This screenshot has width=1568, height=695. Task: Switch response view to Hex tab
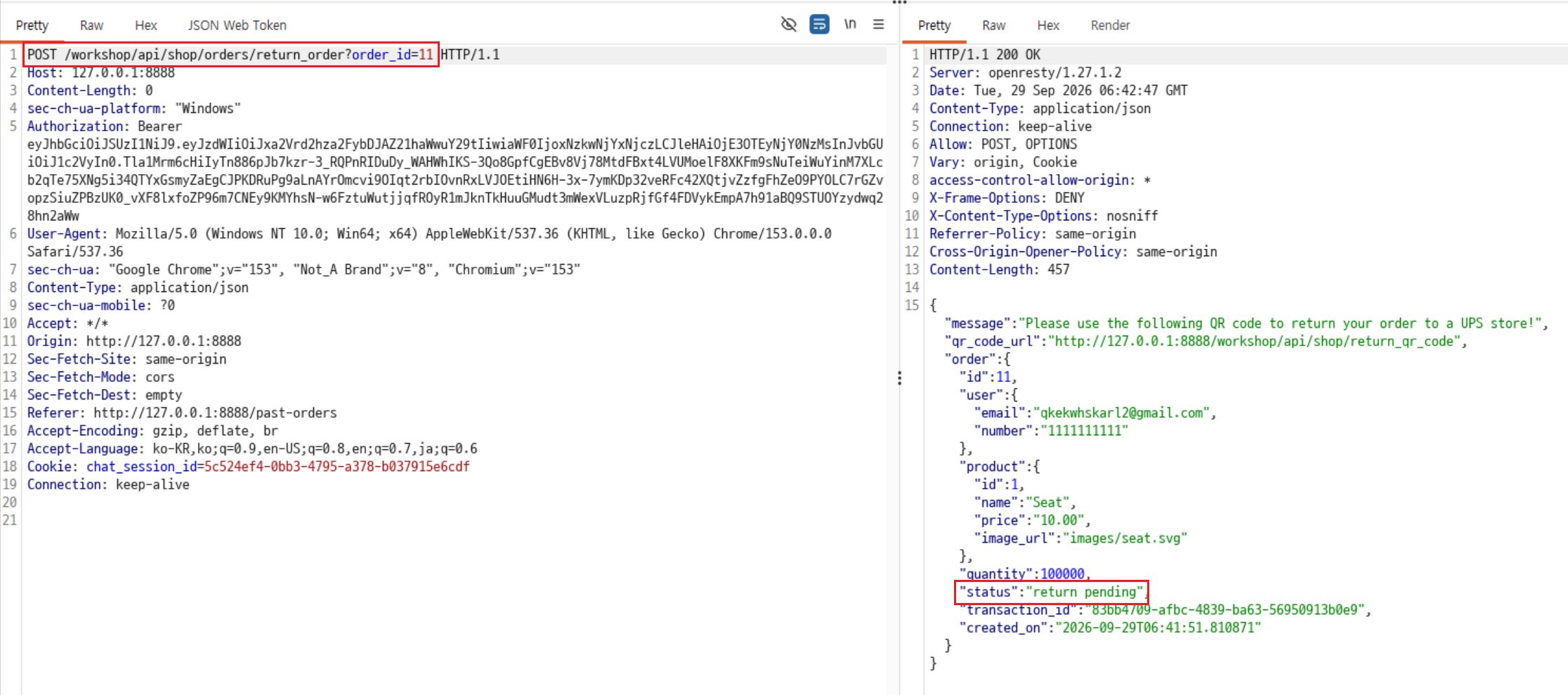click(1047, 25)
